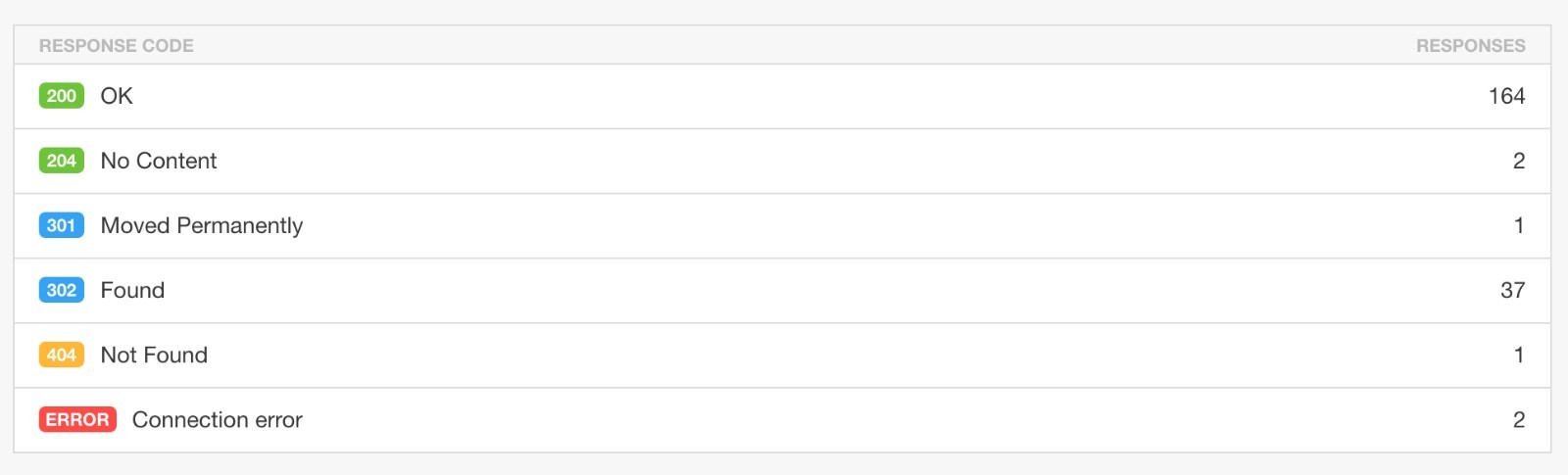Open the Found response row

click(782, 290)
